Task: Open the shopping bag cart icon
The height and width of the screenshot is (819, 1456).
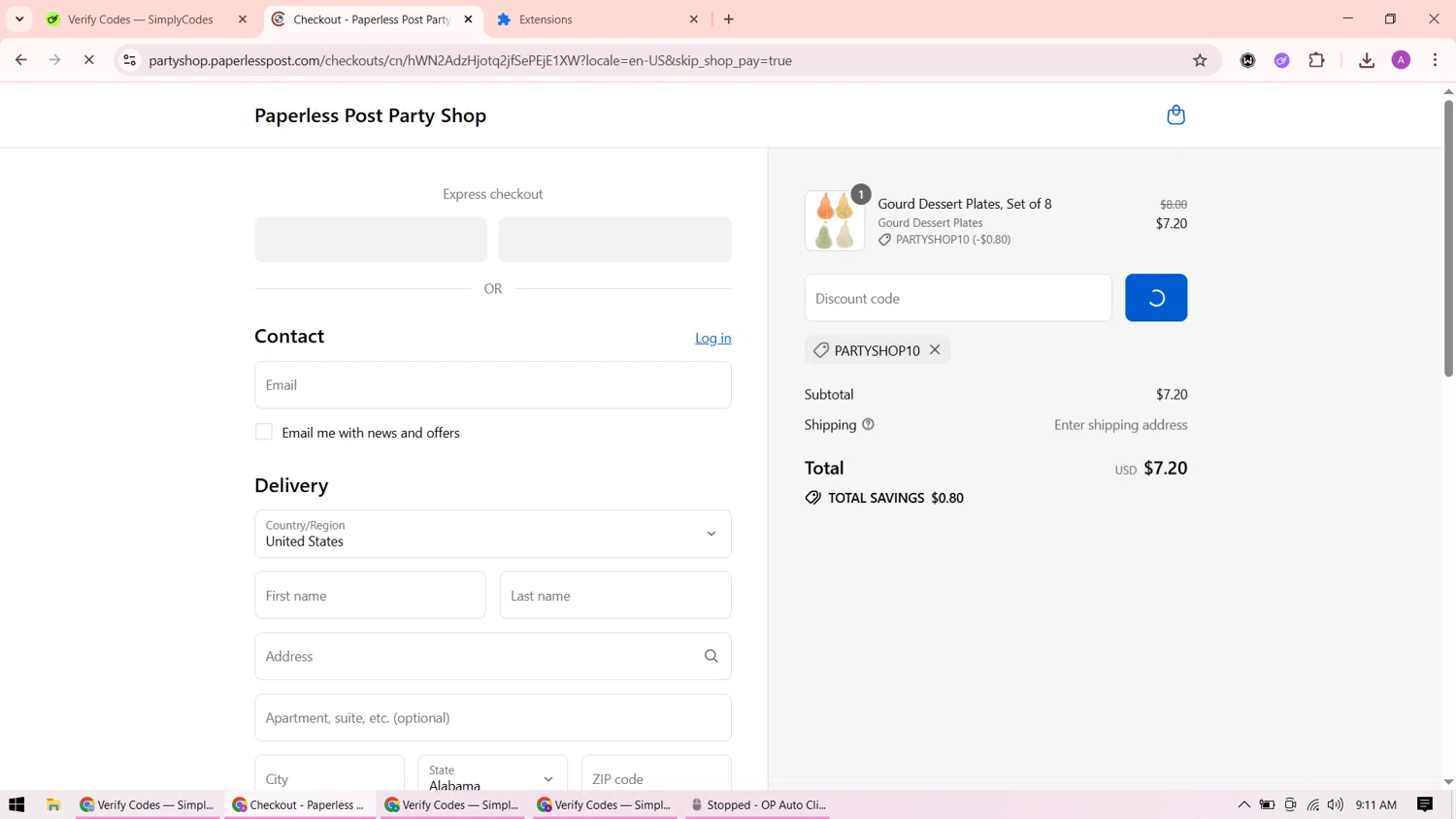Action: click(x=1175, y=115)
